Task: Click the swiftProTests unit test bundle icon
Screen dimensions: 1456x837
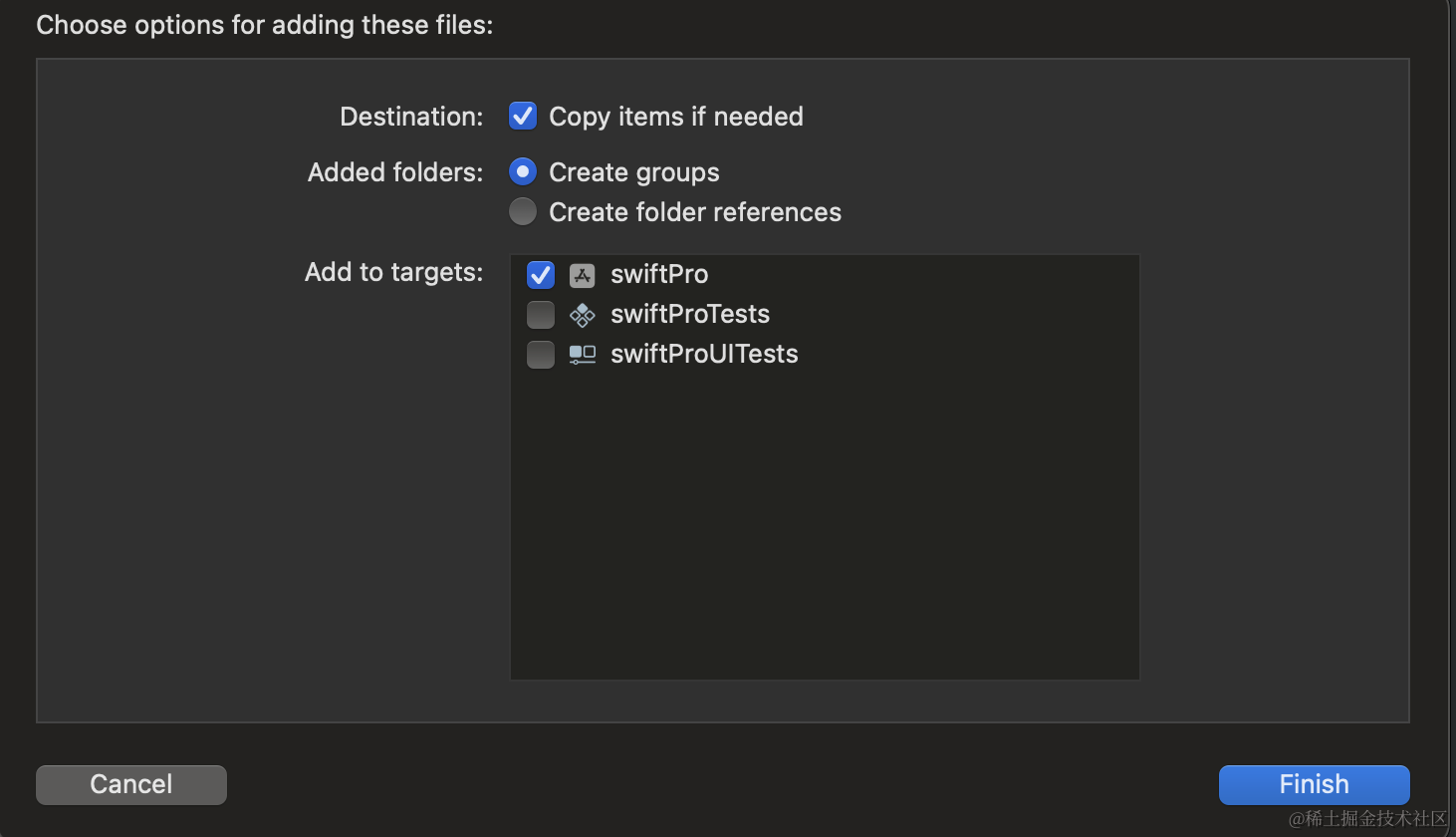Action: point(583,315)
